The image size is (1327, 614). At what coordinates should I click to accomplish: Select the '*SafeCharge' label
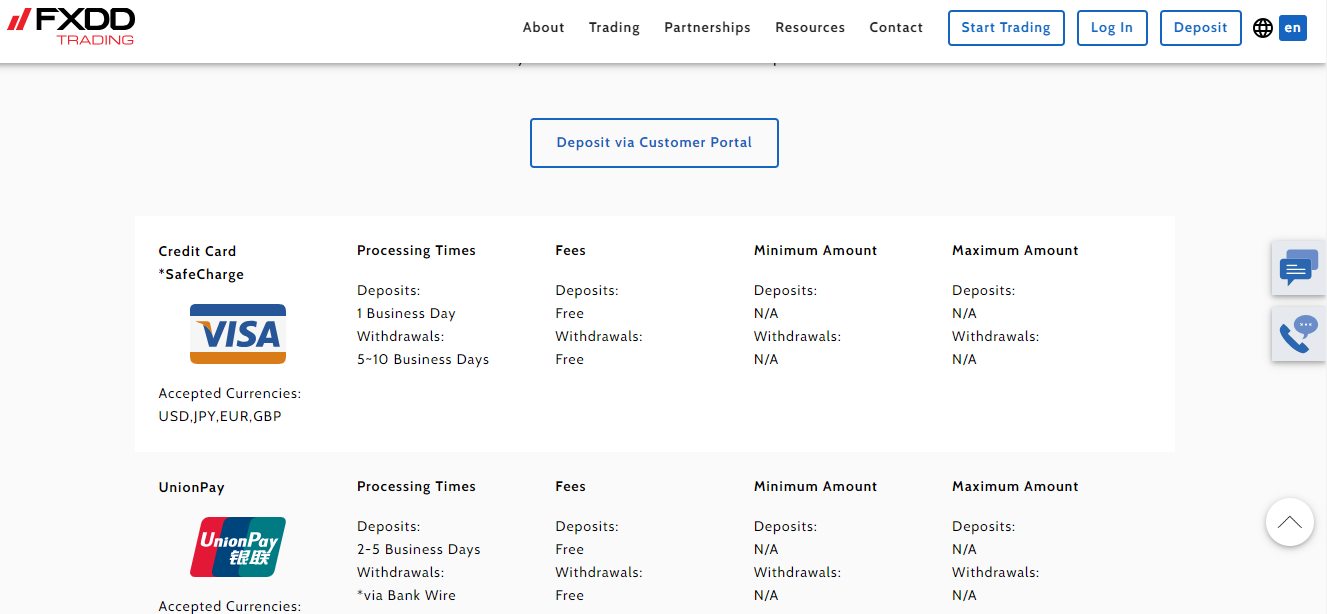coord(201,274)
